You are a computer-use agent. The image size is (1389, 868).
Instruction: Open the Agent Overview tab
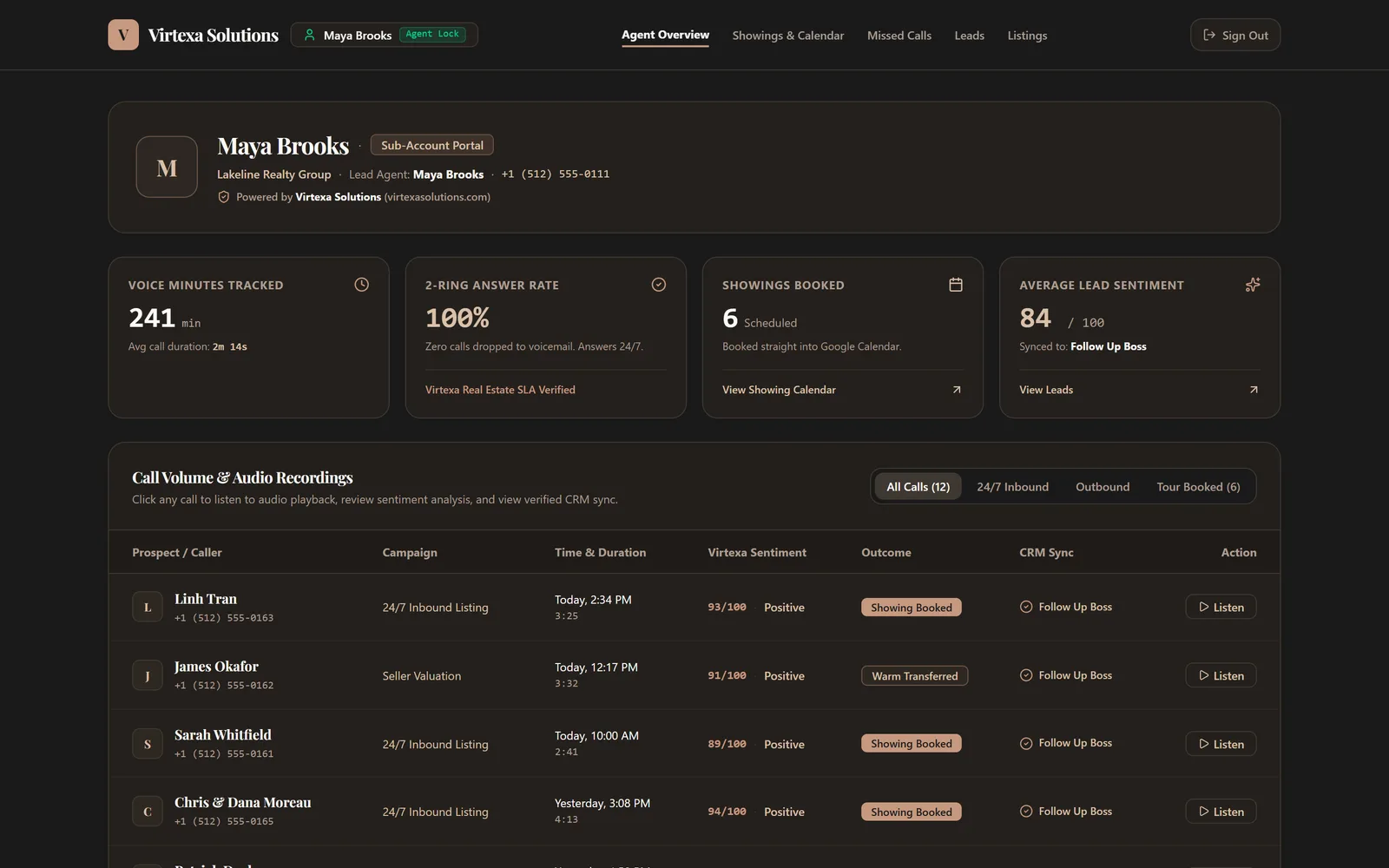[665, 35]
